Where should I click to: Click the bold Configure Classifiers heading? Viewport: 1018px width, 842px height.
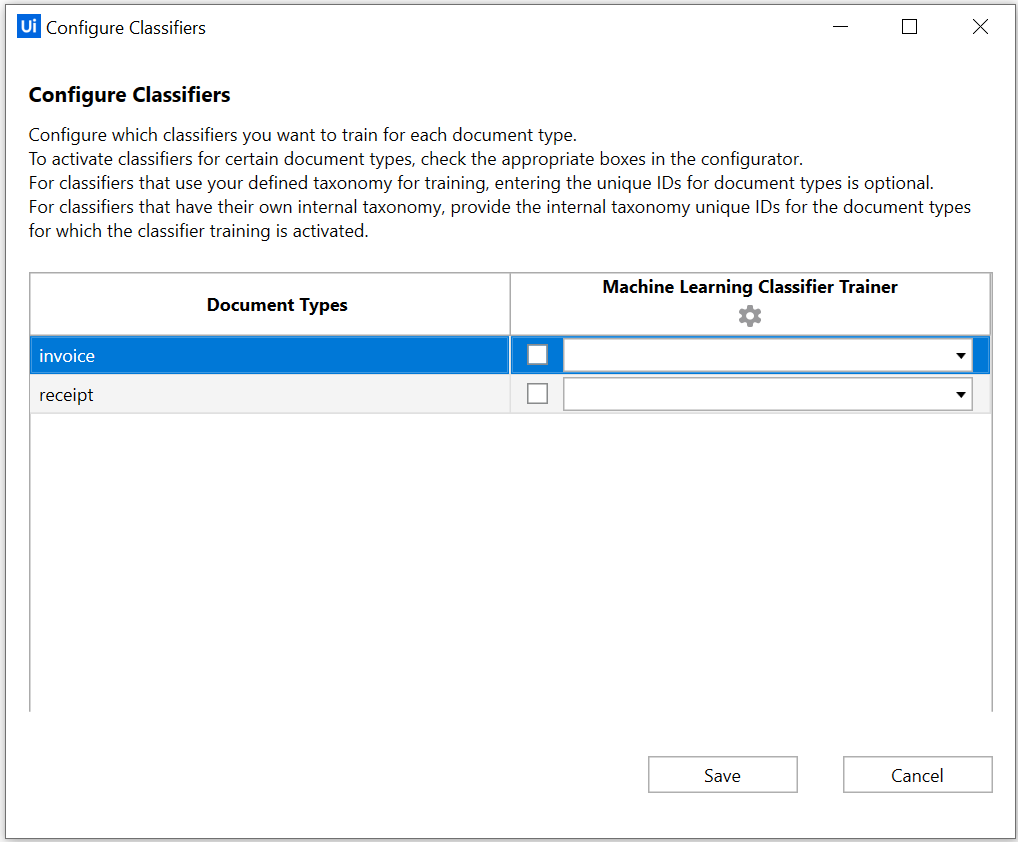coord(129,95)
